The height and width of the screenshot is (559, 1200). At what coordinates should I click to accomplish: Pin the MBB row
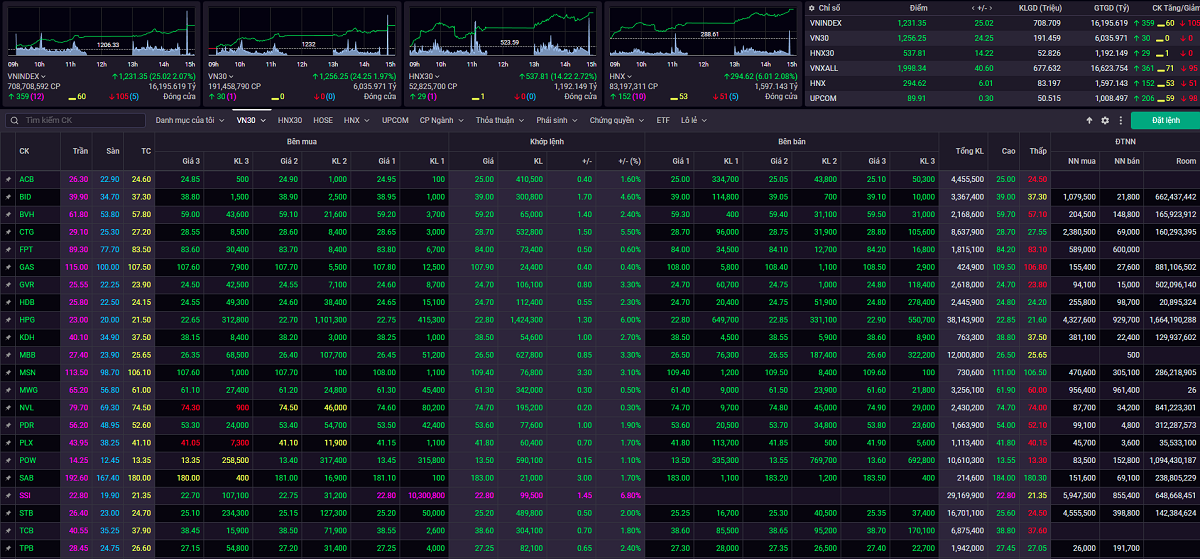[8, 355]
